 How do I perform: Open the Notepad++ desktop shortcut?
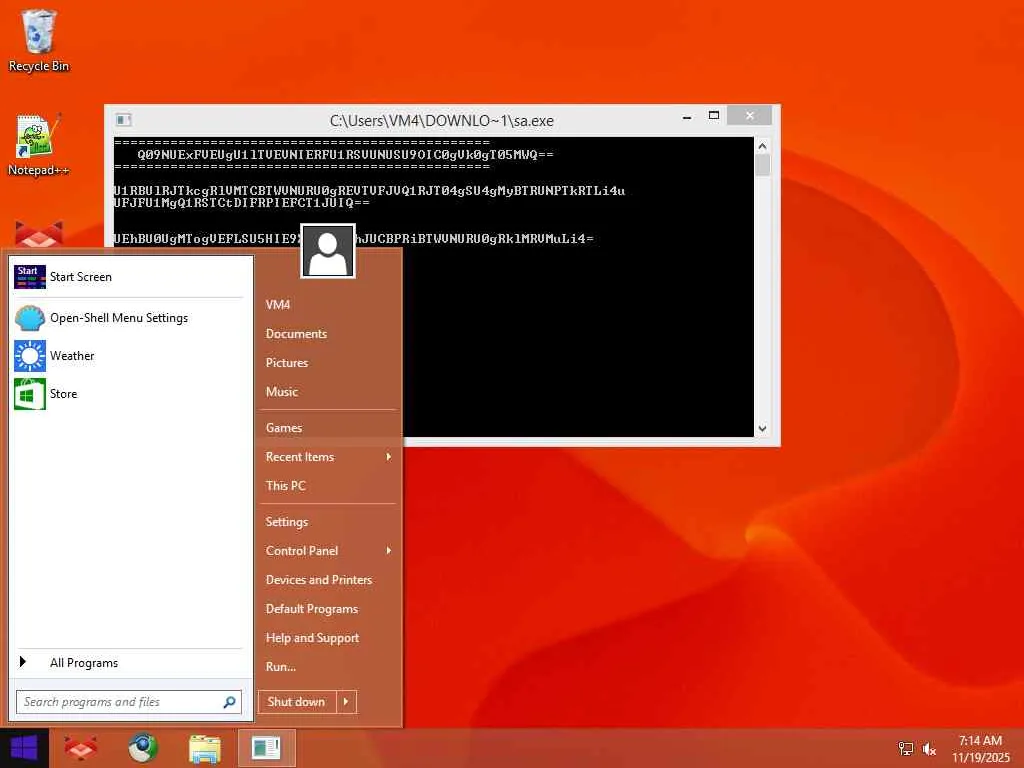39,144
